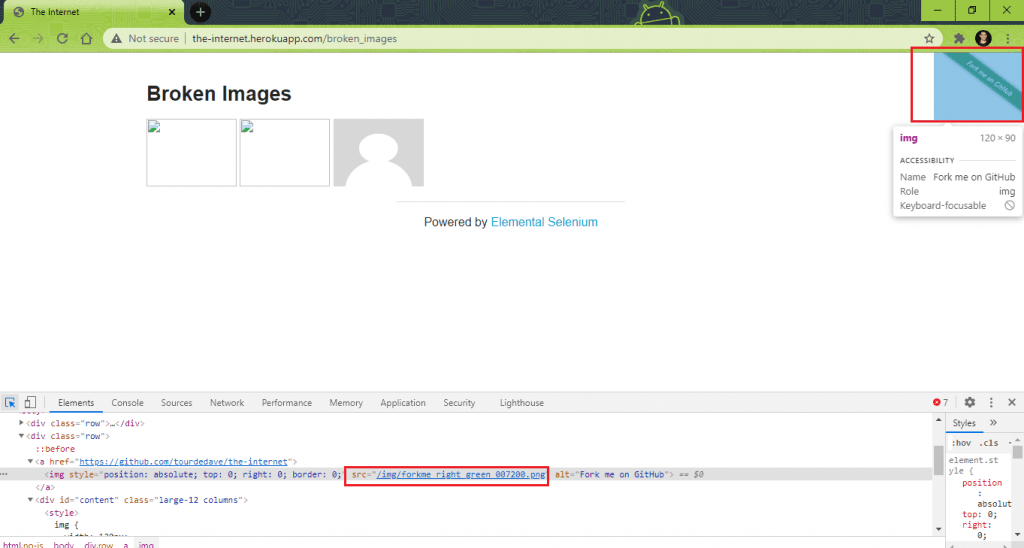Open the Application tab
1024x548 pixels.
[403, 403]
